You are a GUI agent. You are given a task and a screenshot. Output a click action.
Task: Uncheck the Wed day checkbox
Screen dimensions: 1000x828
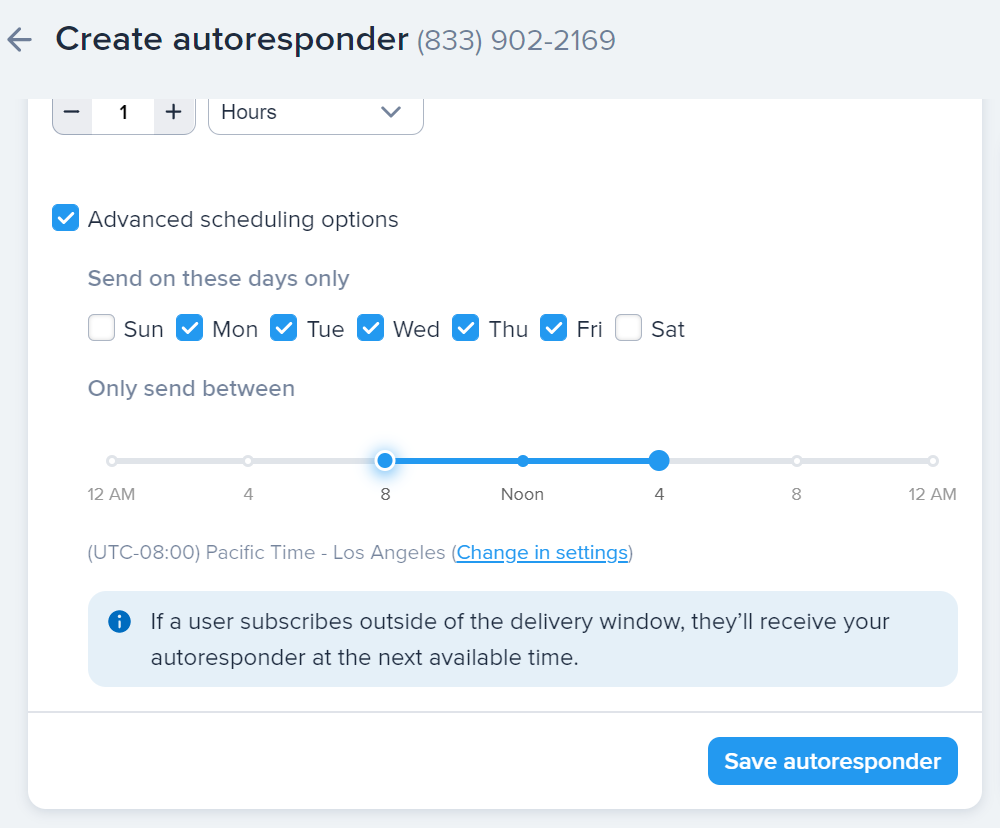[x=371, y=328]
